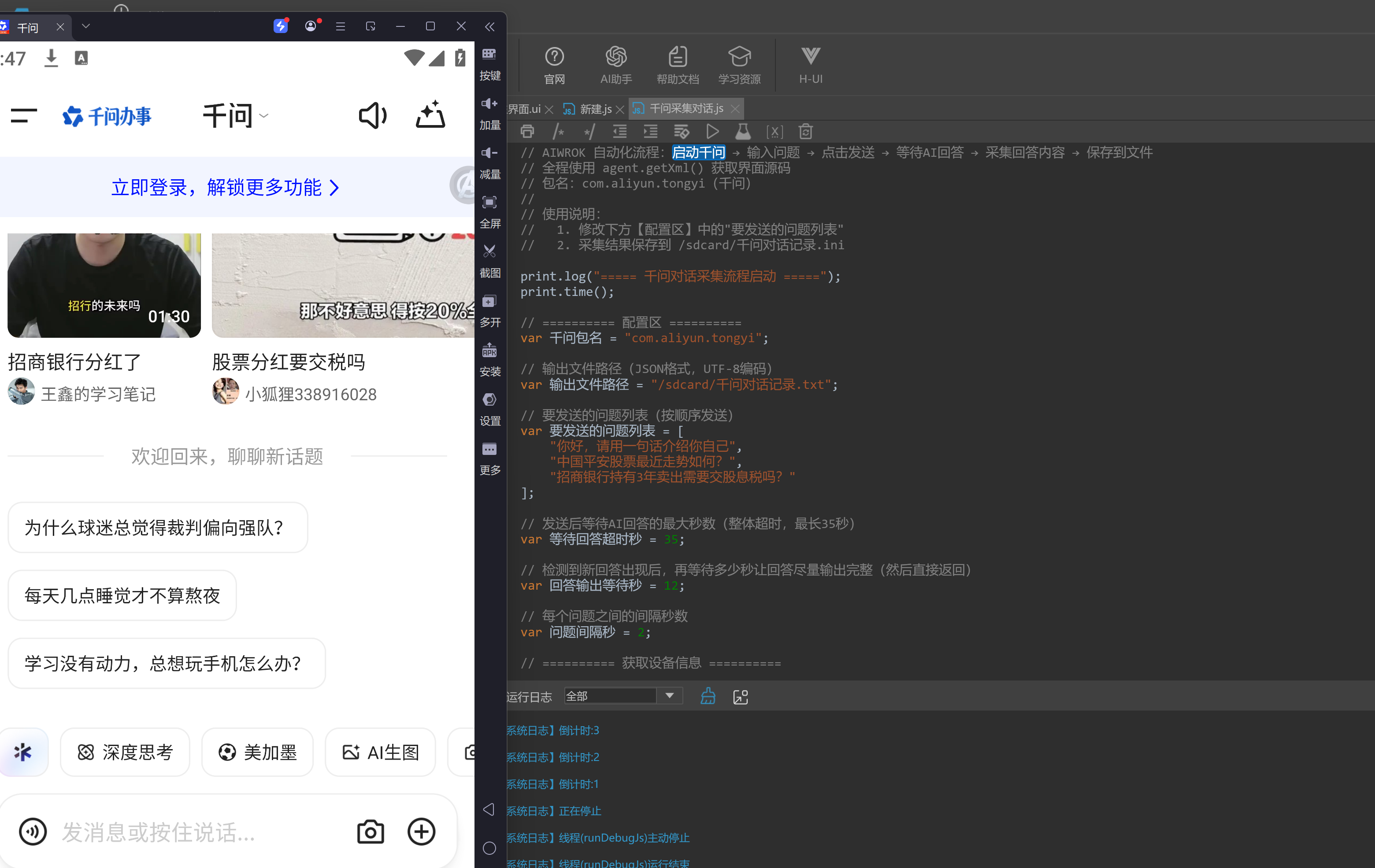Open the 招商银行分红了 video thumbnail
The width and height of the screenshot is (1375, 868).
click(104, 285)
